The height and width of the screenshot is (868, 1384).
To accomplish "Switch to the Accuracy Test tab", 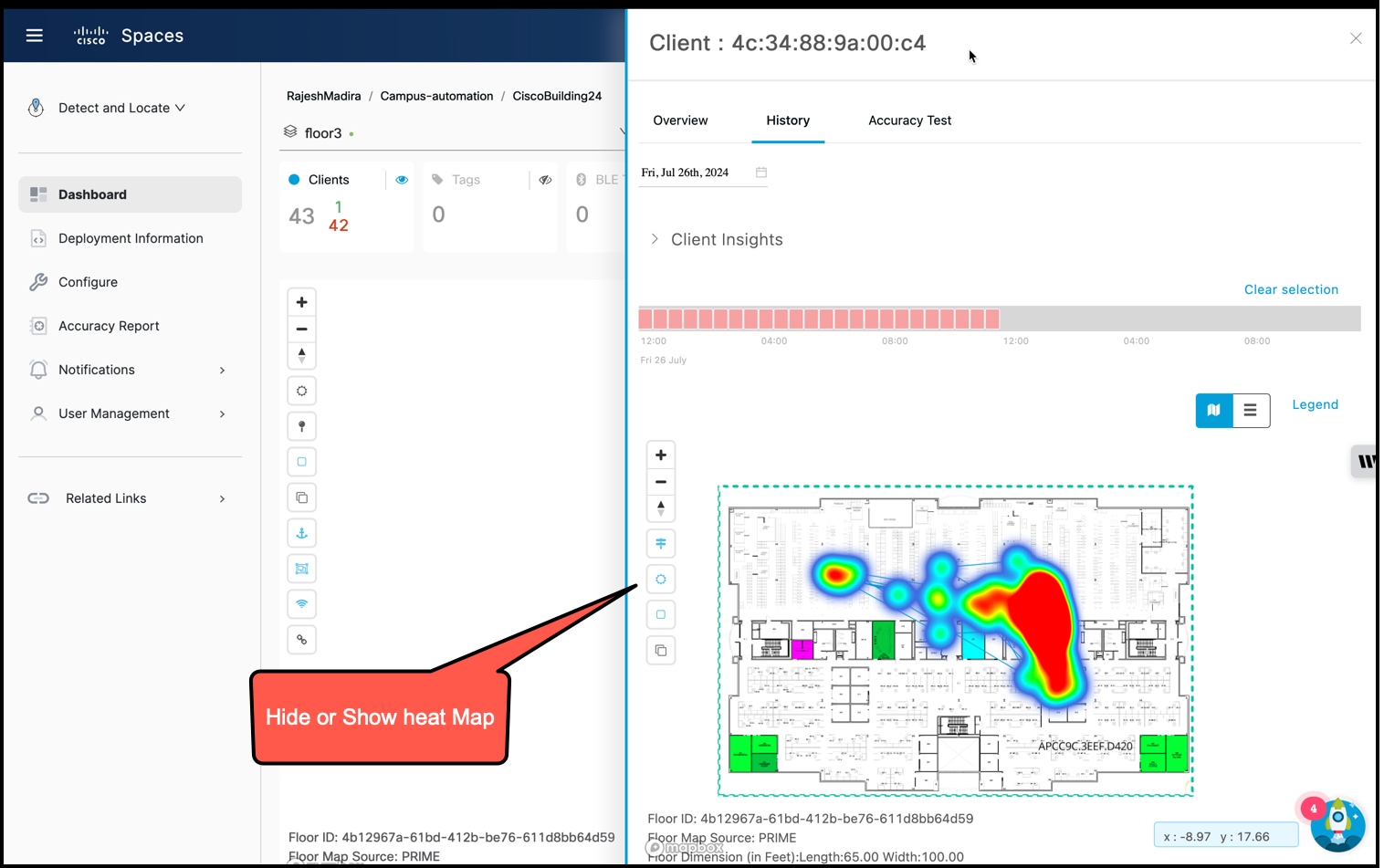I will 909,120.
